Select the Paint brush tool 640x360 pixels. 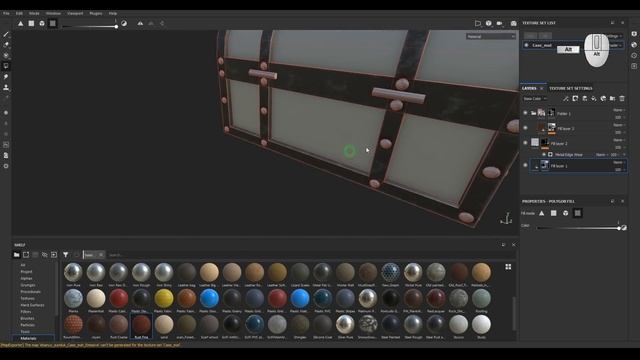point(6,34)
